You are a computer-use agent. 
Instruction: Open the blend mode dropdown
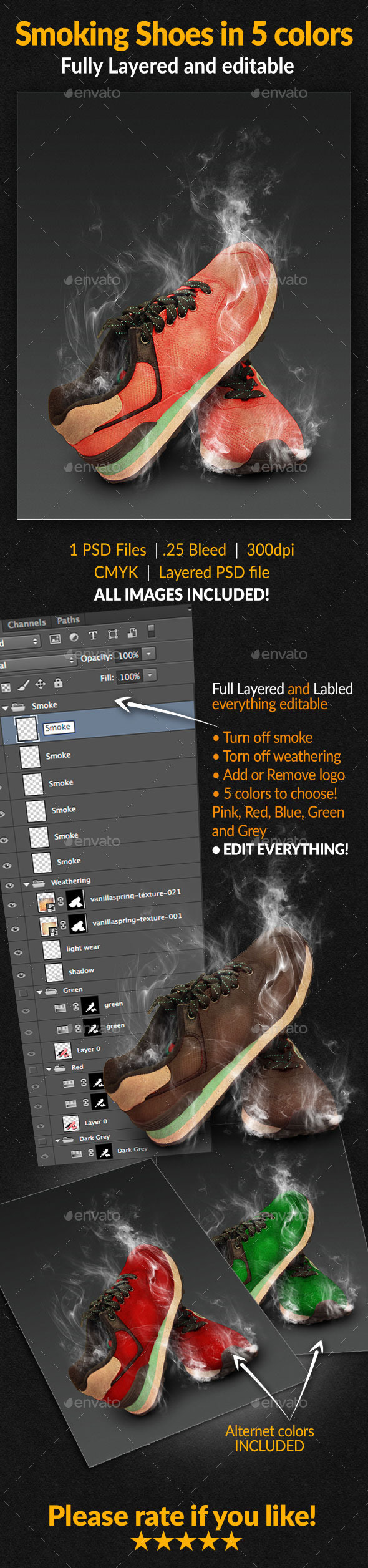point(37,662)
